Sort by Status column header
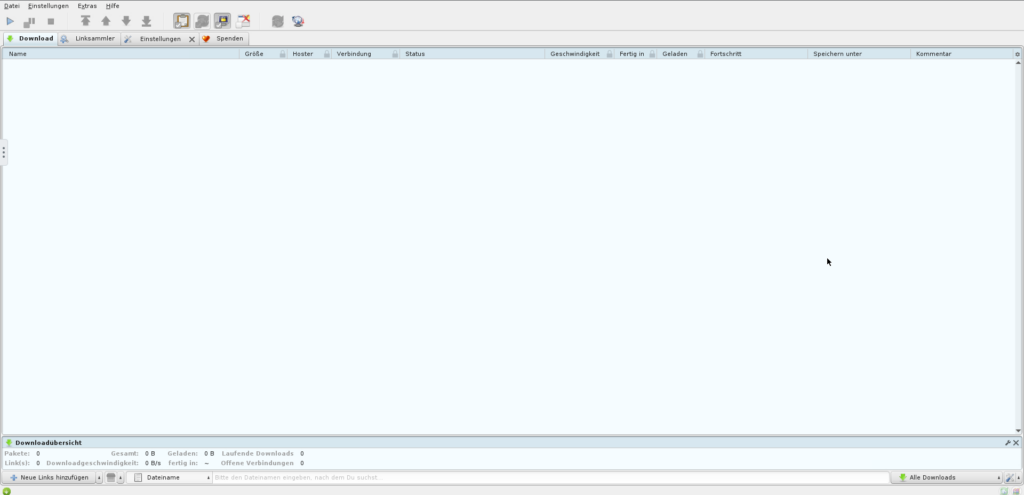This screenshot has height=495, width=1024. [472, 54]
